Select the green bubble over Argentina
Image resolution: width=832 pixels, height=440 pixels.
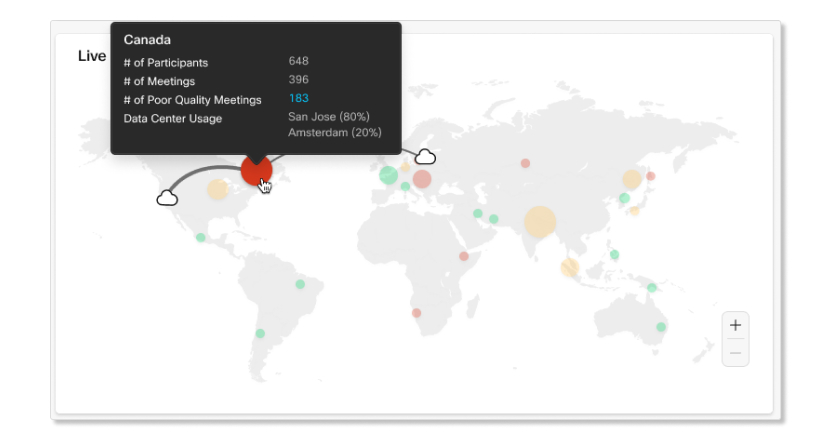click(x=260, y=333)
